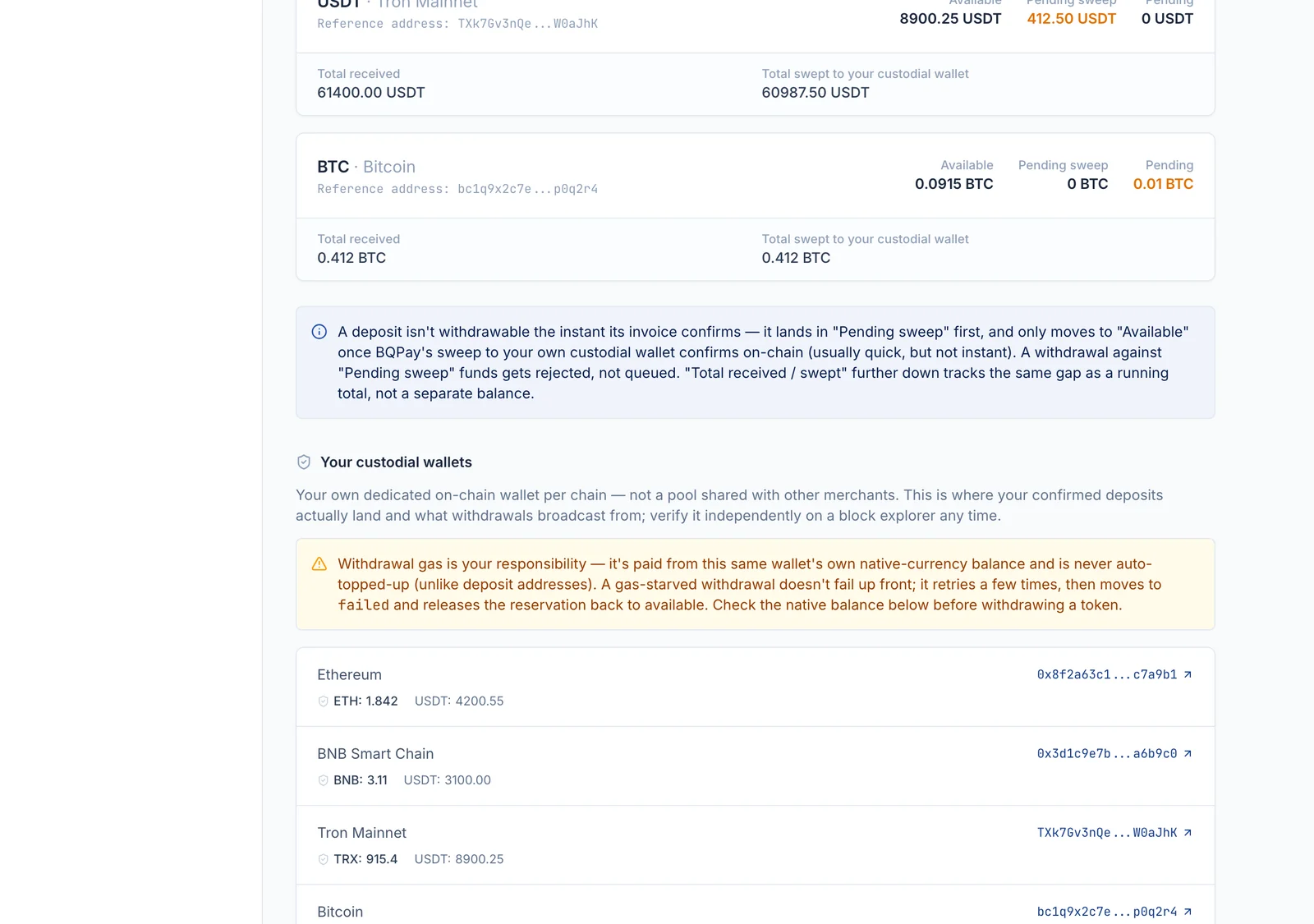Click the 0.412 BTC total received value
Screen dimensions: 1314x924
351,258
